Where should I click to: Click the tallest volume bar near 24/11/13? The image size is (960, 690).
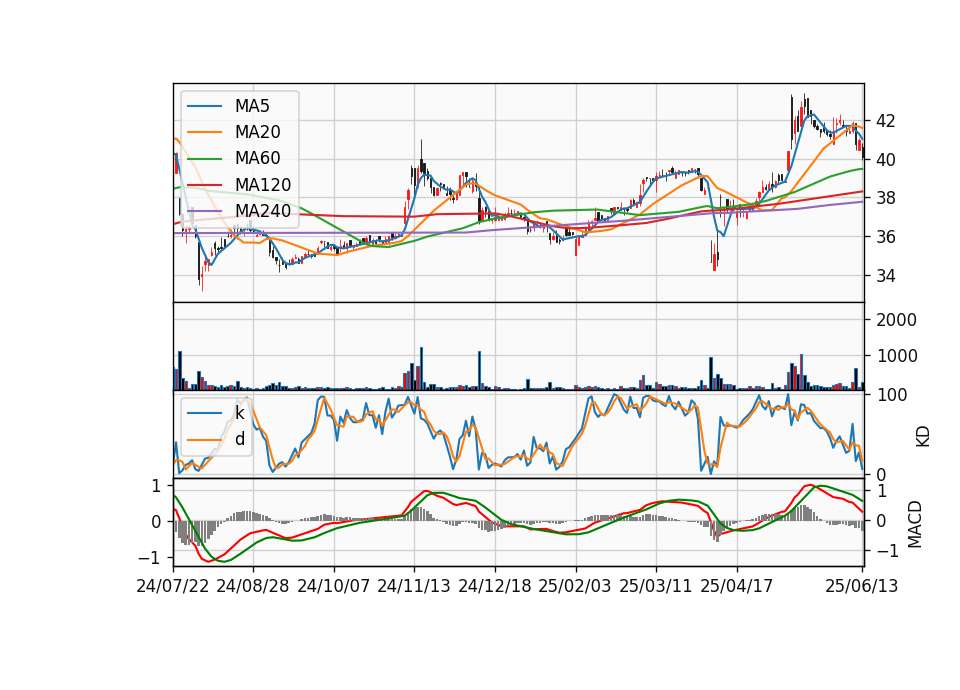(421, 369)
